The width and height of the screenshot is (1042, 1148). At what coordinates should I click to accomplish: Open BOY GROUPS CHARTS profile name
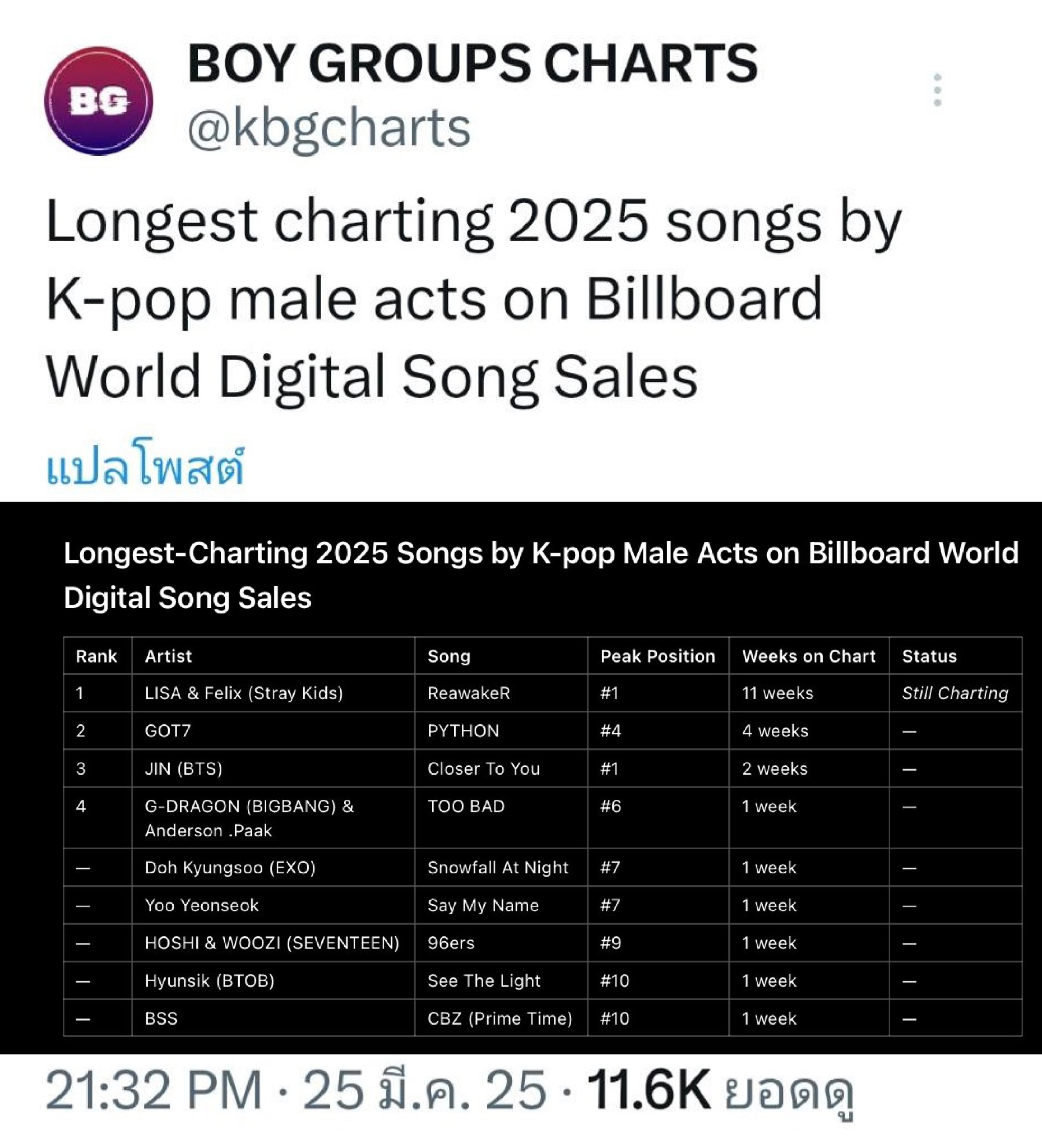coord(473,63)
